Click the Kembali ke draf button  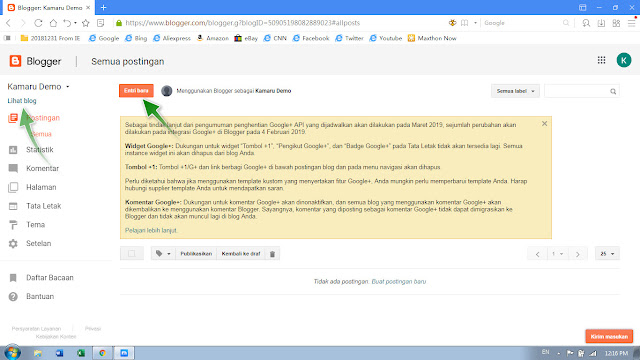(241, 254)
